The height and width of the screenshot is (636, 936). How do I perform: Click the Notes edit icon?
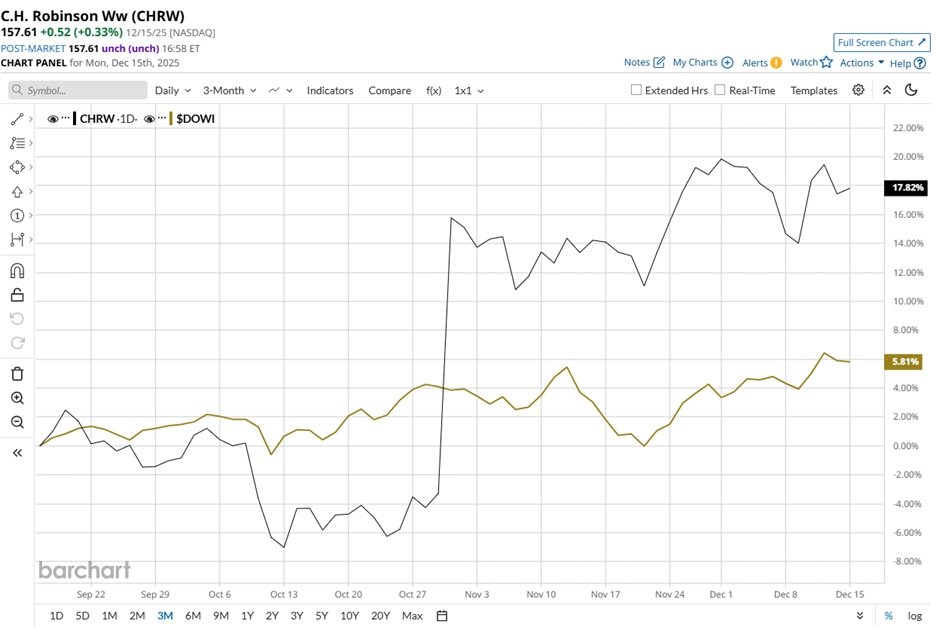(x=658, y=62)
